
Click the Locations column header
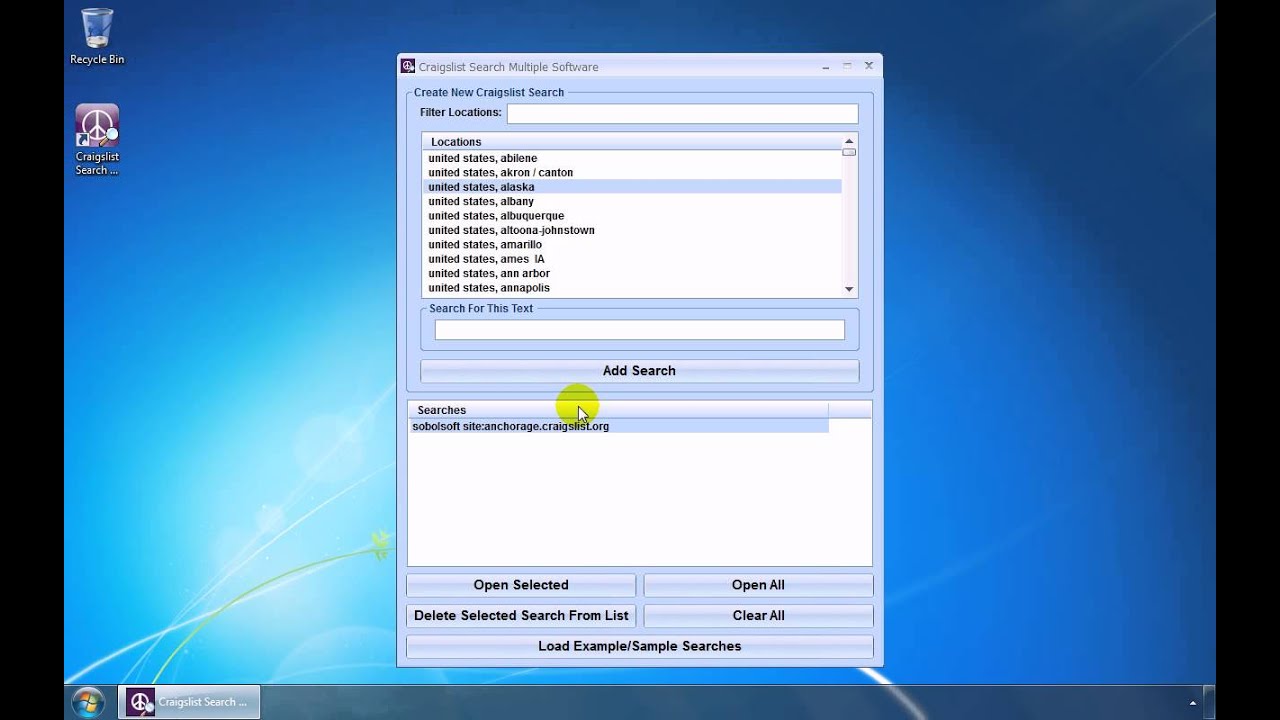coord(632,142)
